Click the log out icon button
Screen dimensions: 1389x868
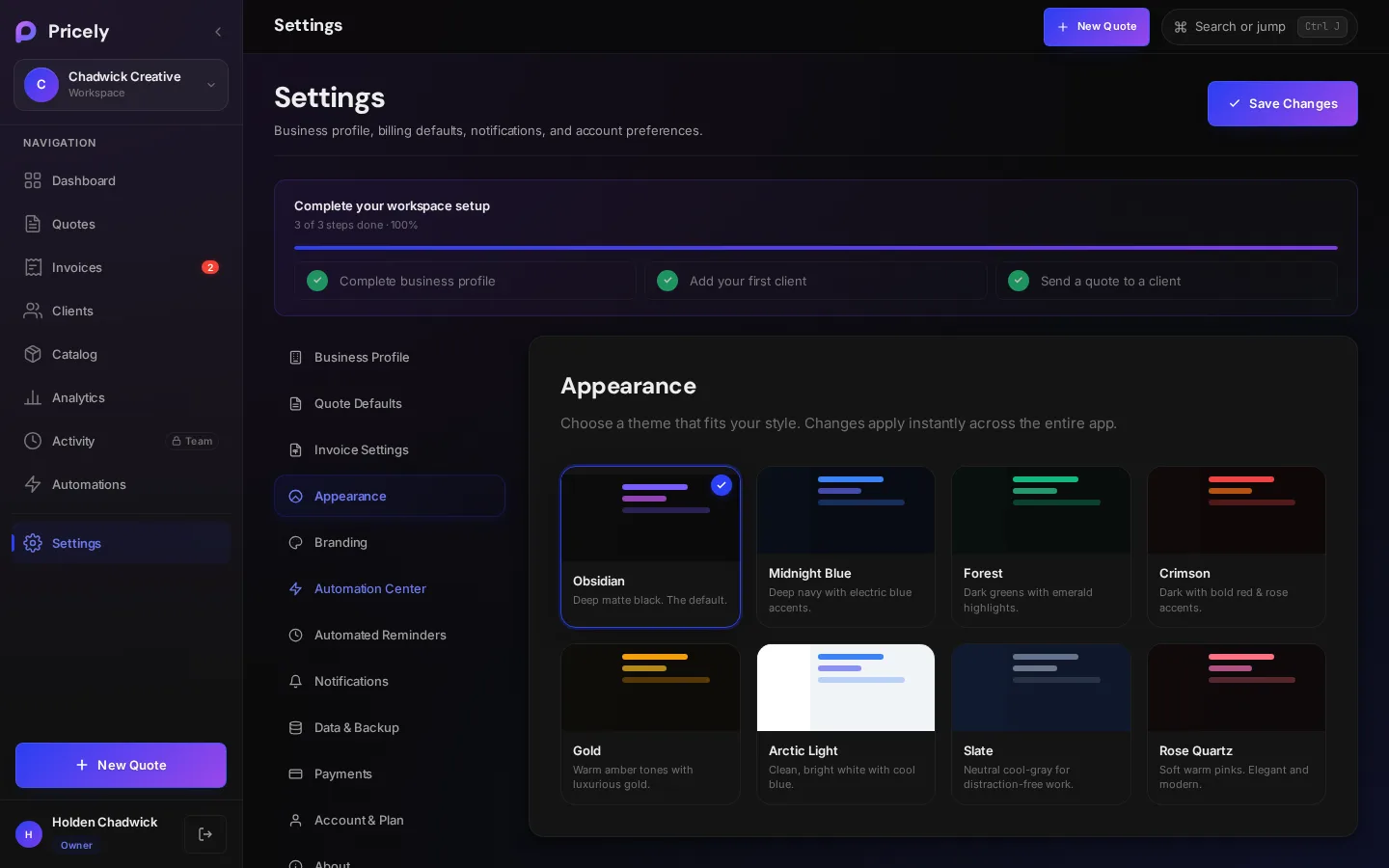(205, 834)
